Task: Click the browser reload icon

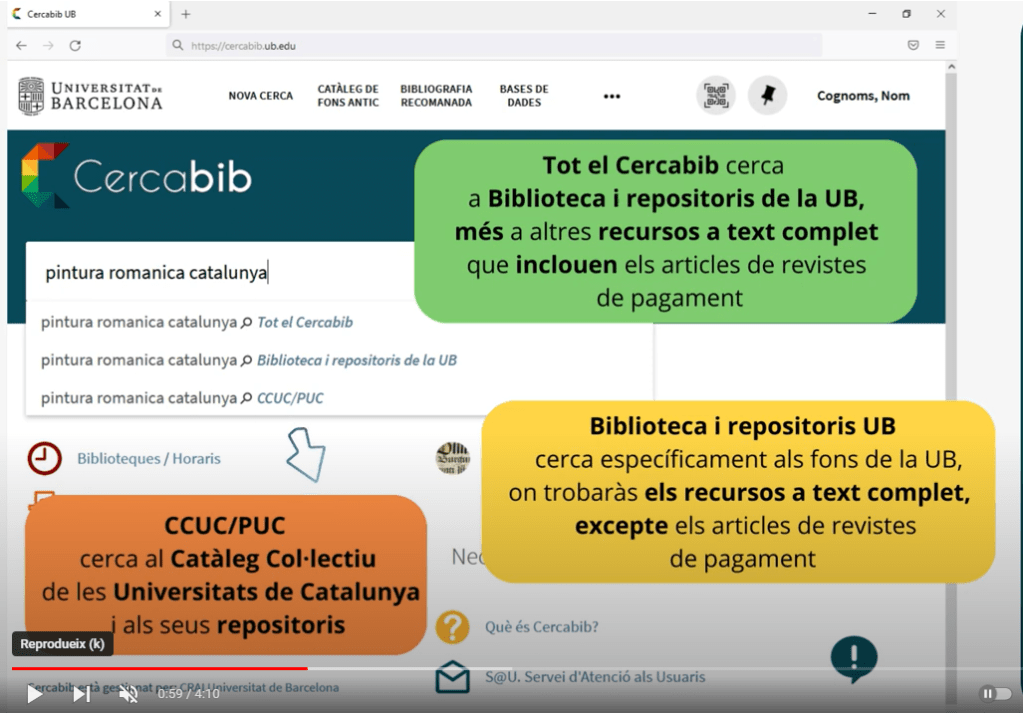Action: coord(75,45)
